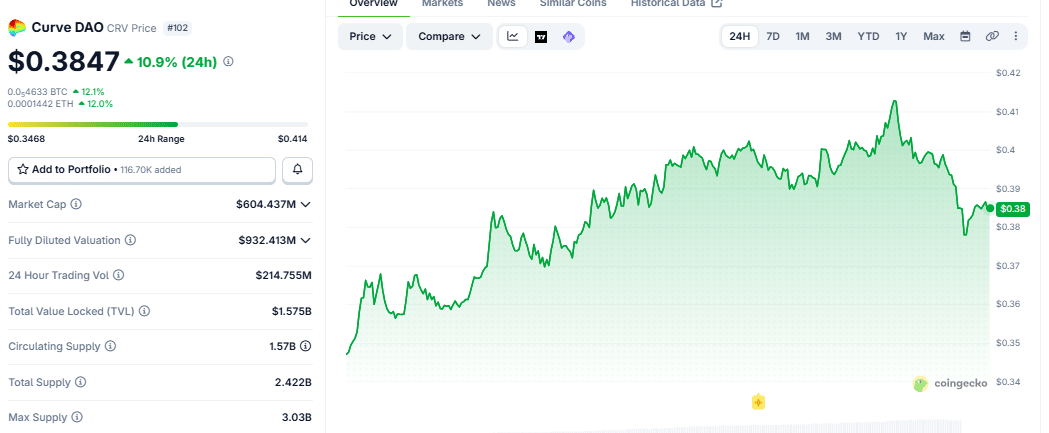Select the 24H time range
Image resolution: width=1049 pixels, height=433 pixels.
tap(739, 37)
